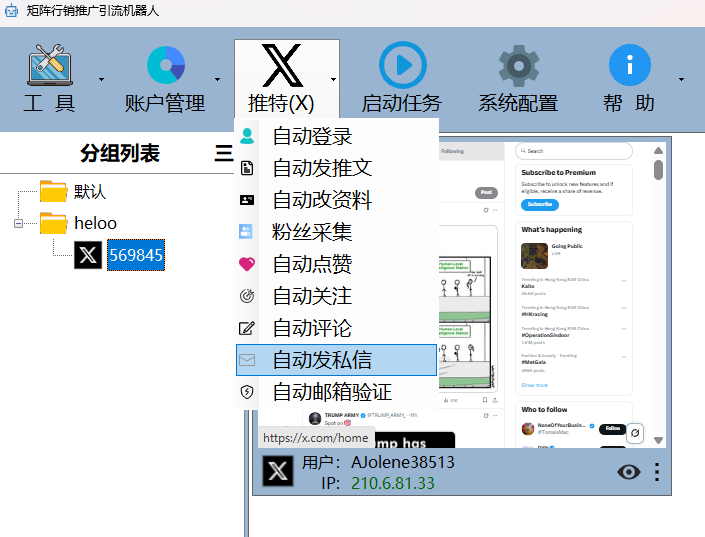Click the Going Public trending thumbnail
Image resolution: width=705 pixels, height=537 pixels.
pos(534,255)
